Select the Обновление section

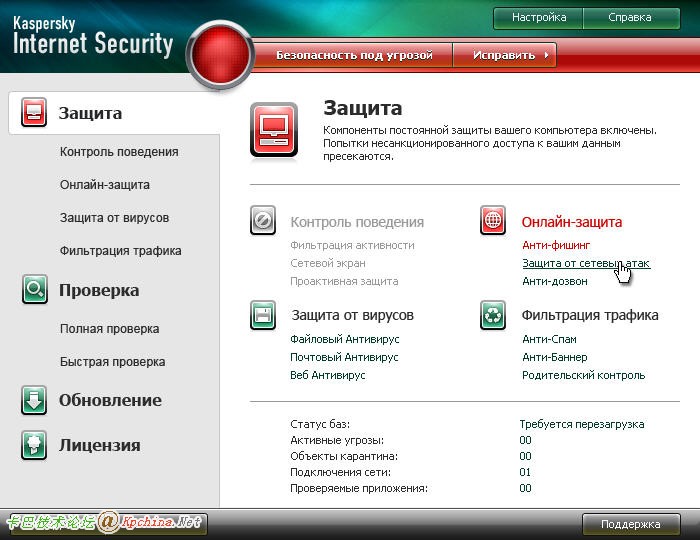click(x=110, y=400)
